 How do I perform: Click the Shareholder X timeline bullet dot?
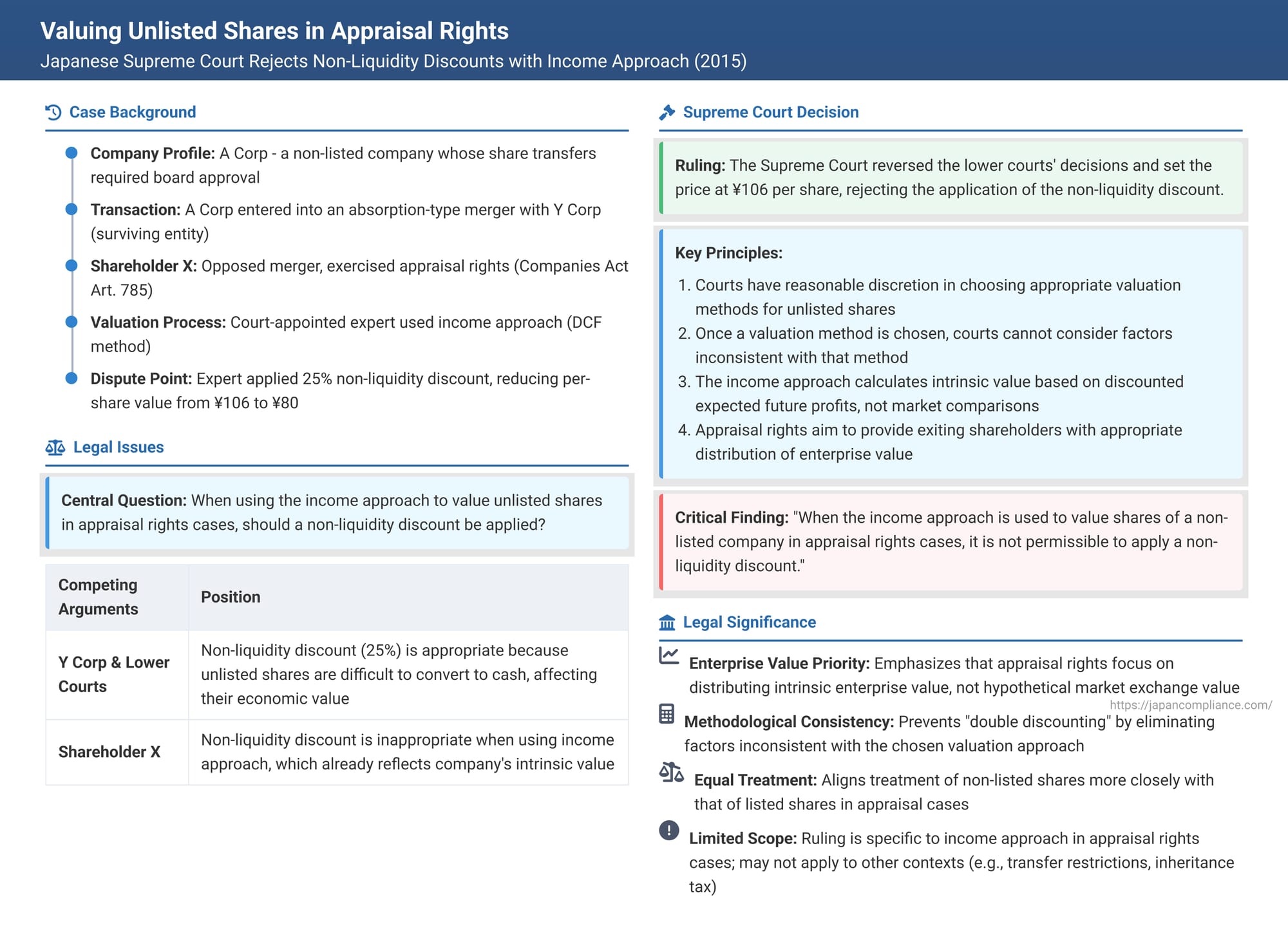(x=71, y=266)
